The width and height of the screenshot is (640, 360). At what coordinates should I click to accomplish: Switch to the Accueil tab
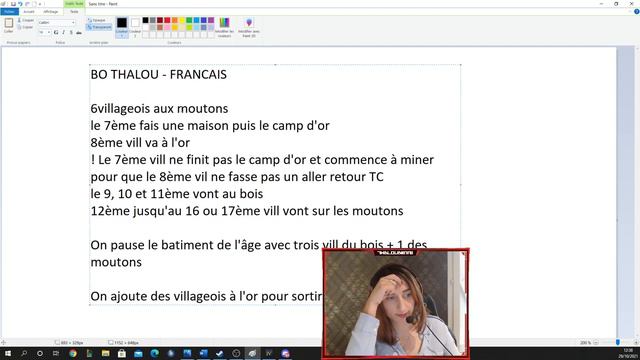click(29, 12)
